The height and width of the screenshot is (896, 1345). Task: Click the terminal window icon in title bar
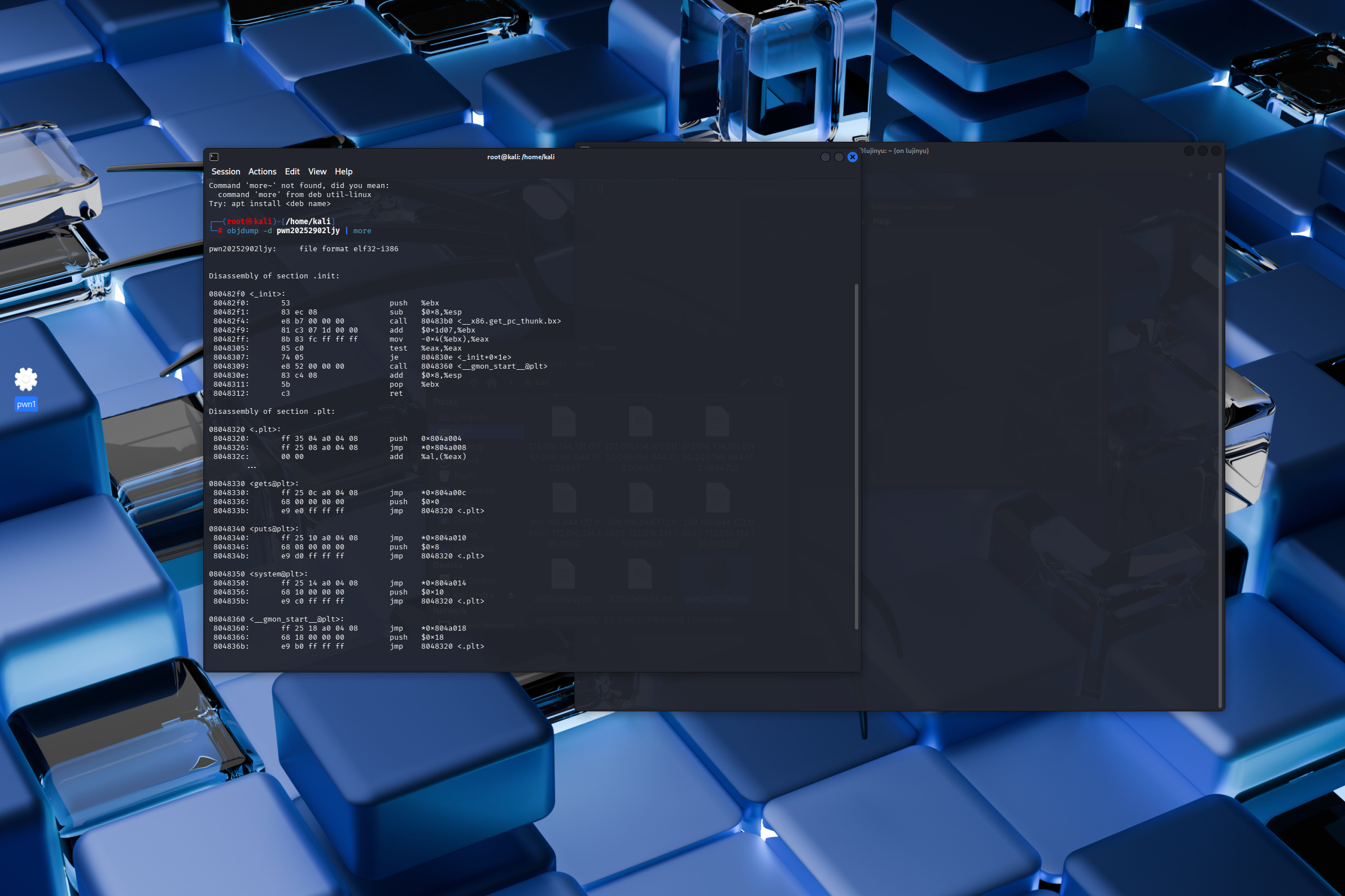(x=213, y=156)
